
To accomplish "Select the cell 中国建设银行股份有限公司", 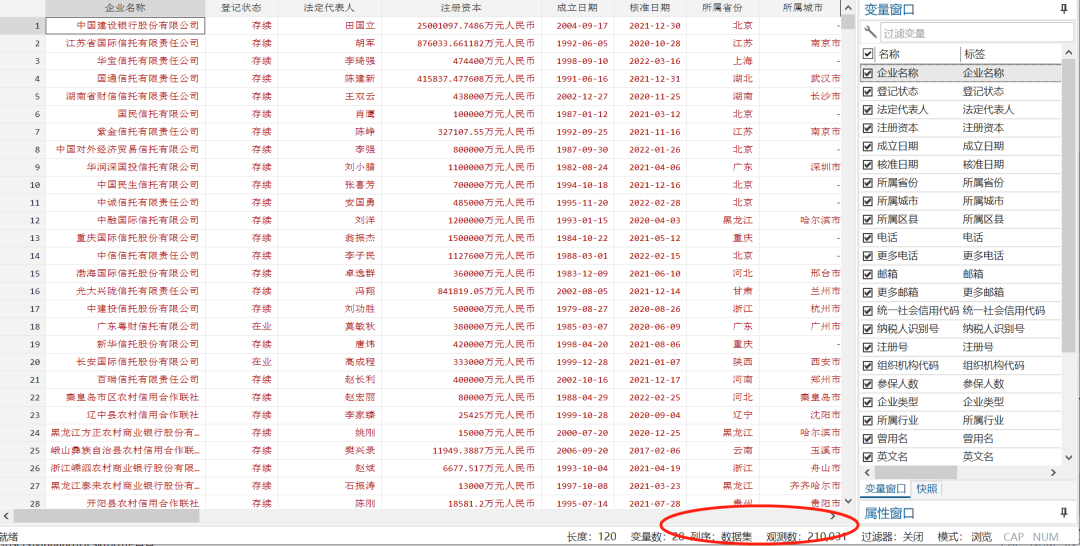I will pos(125,25).
